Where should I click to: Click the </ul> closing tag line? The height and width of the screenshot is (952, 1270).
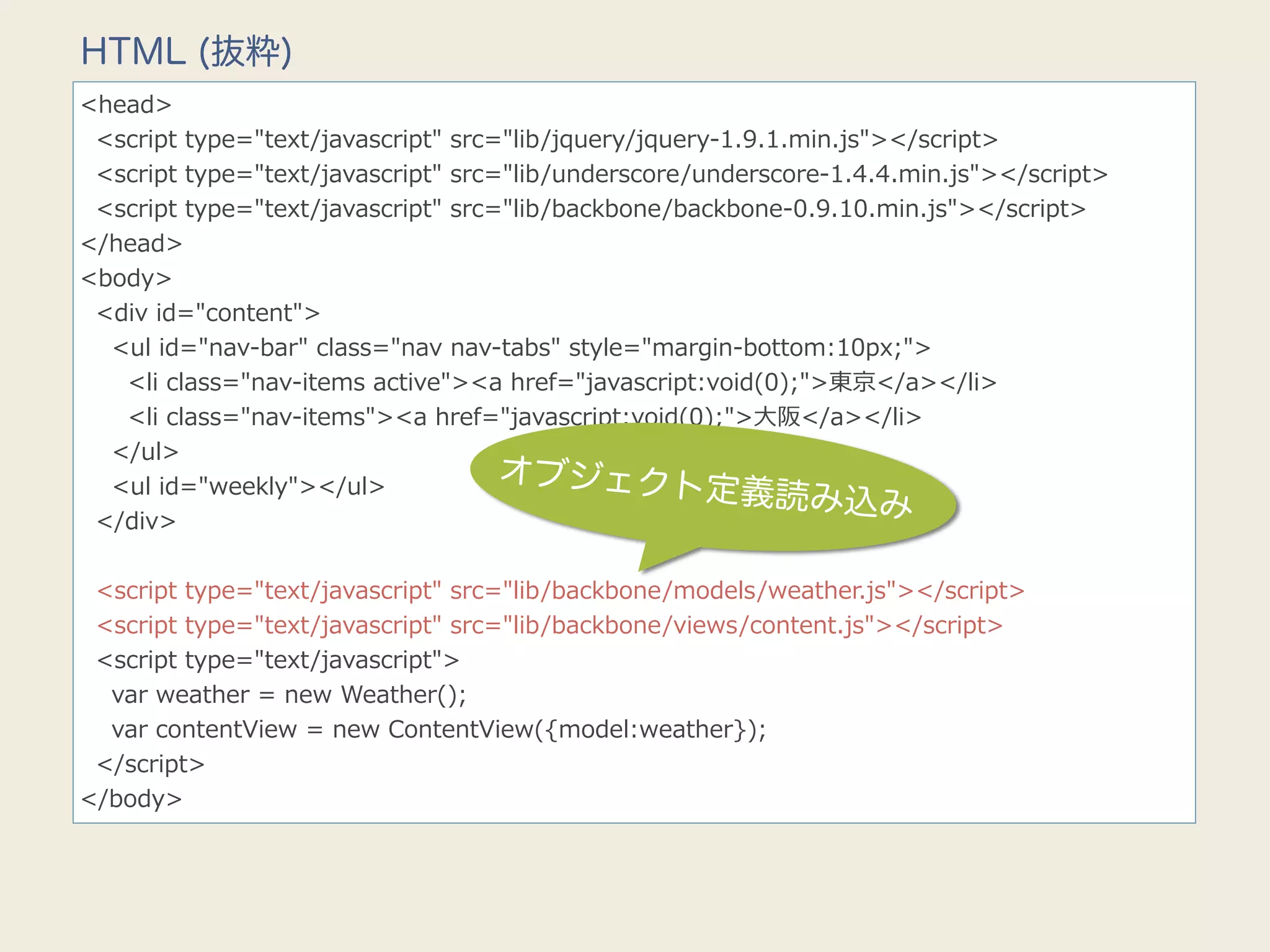coord(146,452)
